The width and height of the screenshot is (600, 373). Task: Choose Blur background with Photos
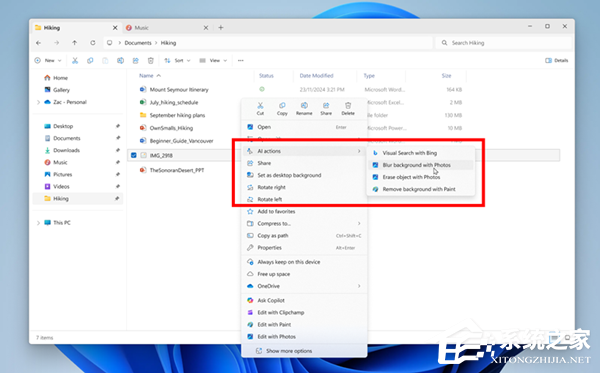coord(421,165)
